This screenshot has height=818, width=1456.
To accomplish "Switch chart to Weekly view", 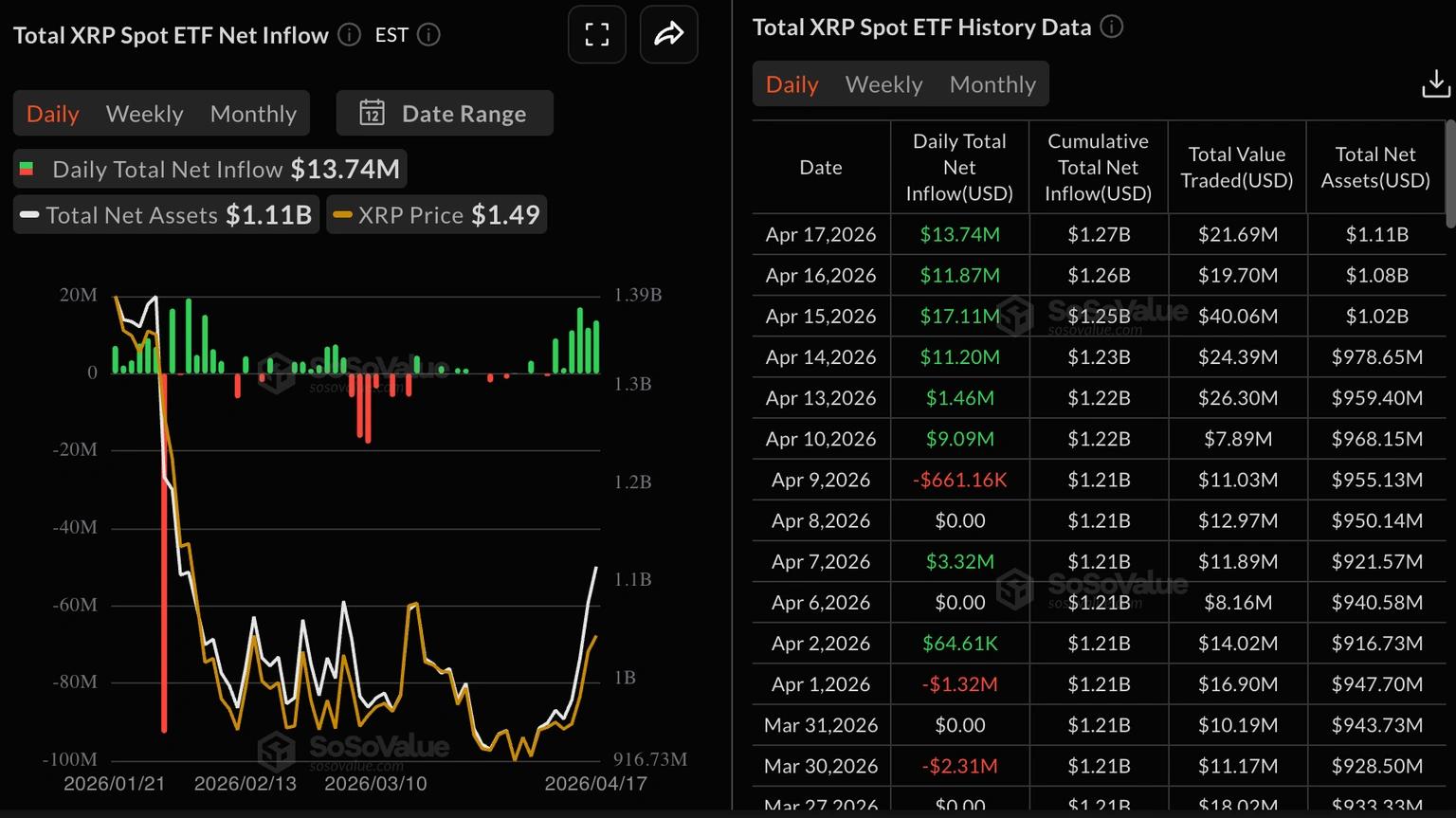I will [144, 114].
